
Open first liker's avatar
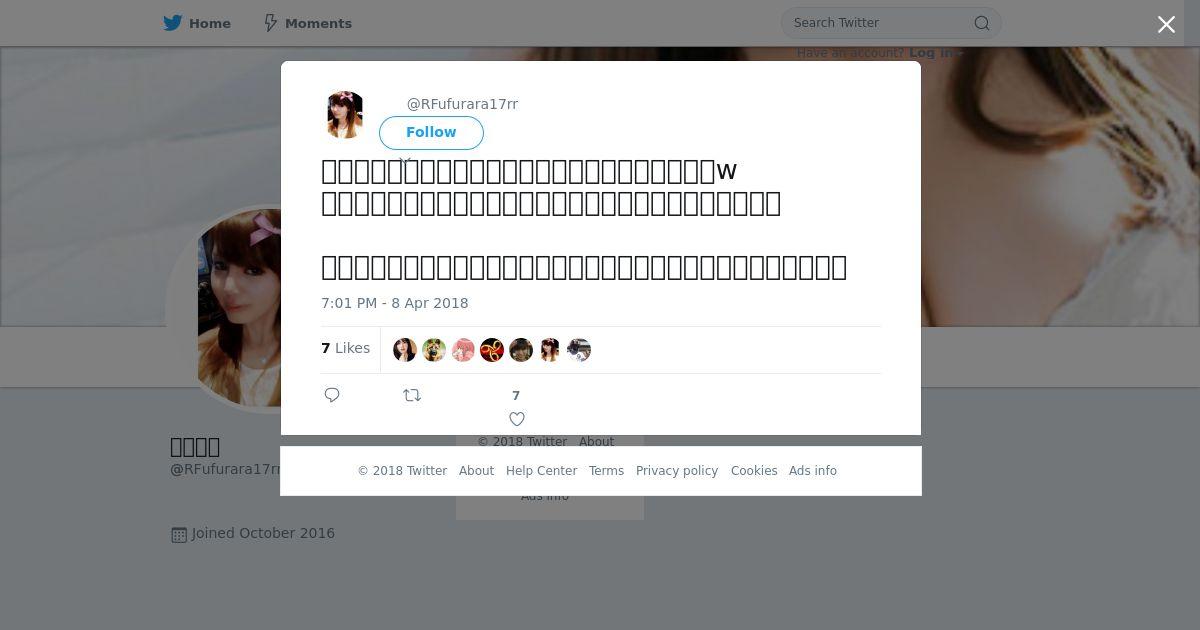point(405,349)
